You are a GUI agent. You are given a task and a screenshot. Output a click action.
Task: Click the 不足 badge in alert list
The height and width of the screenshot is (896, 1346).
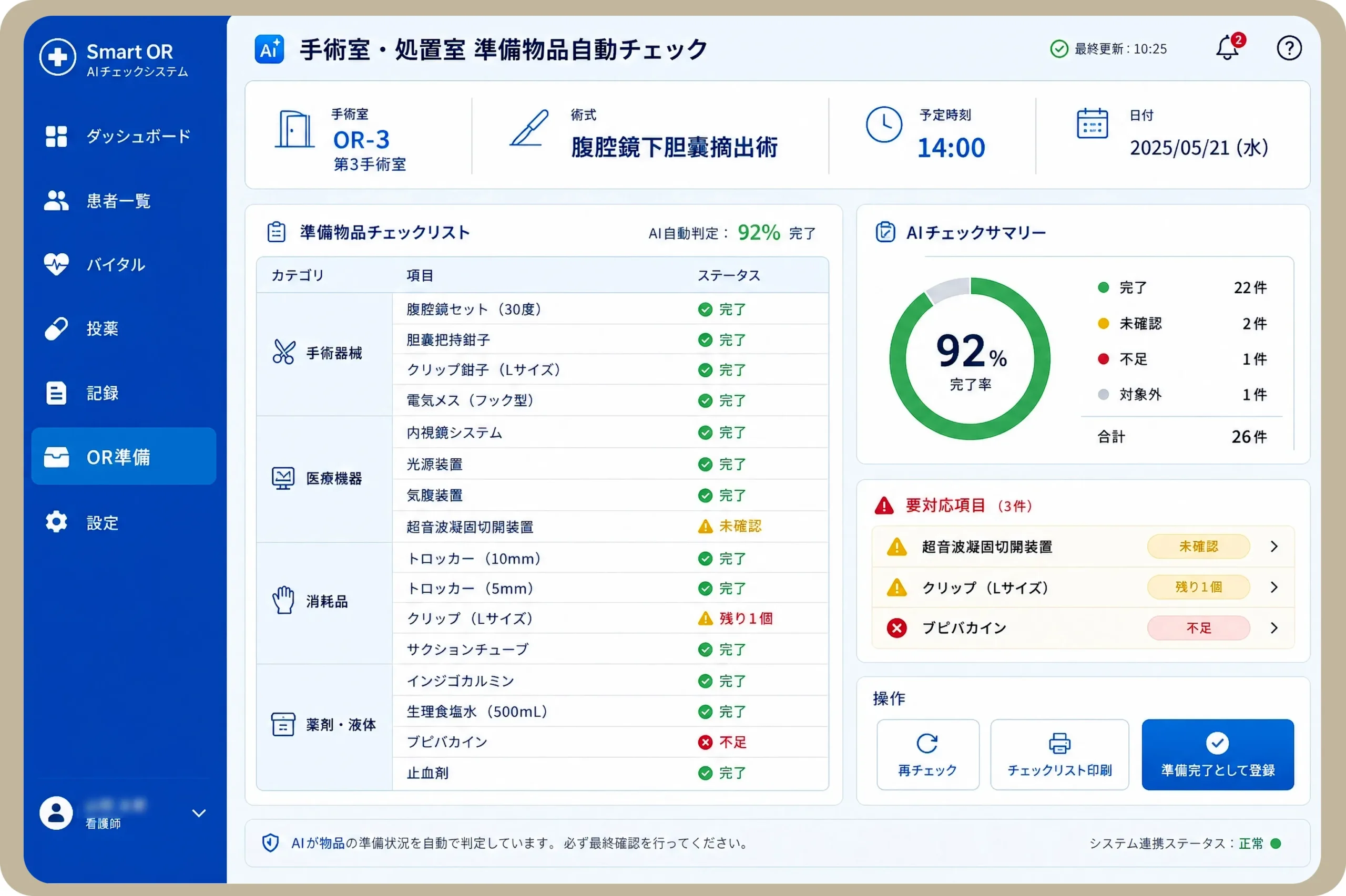point(1198,628)
